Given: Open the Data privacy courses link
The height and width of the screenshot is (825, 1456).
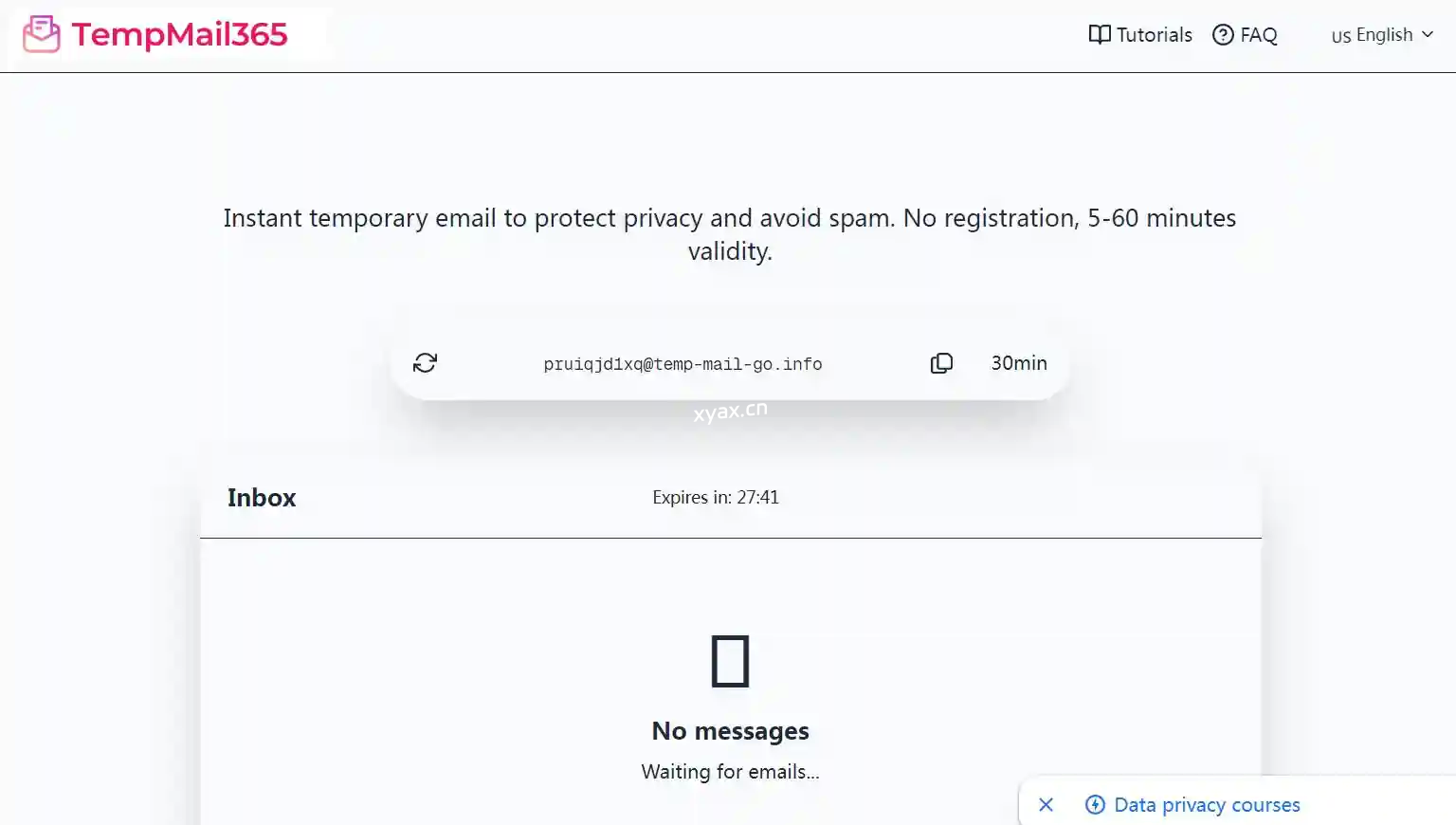Looking at the screenshot, I should tap(1207, 805).
